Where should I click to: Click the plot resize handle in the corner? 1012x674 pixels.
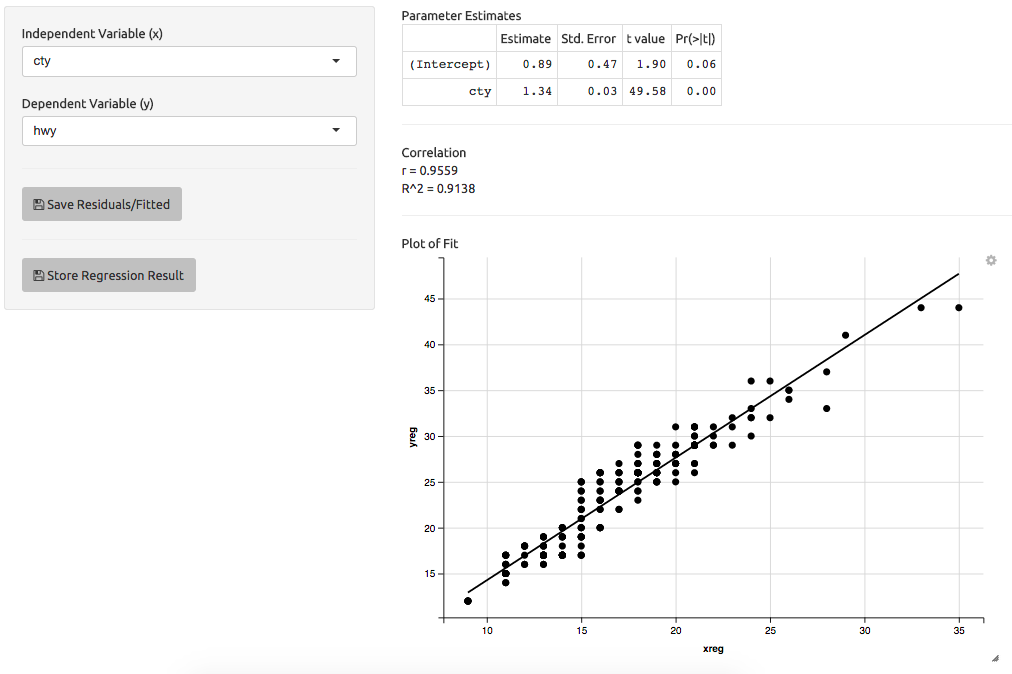point(995,659)
